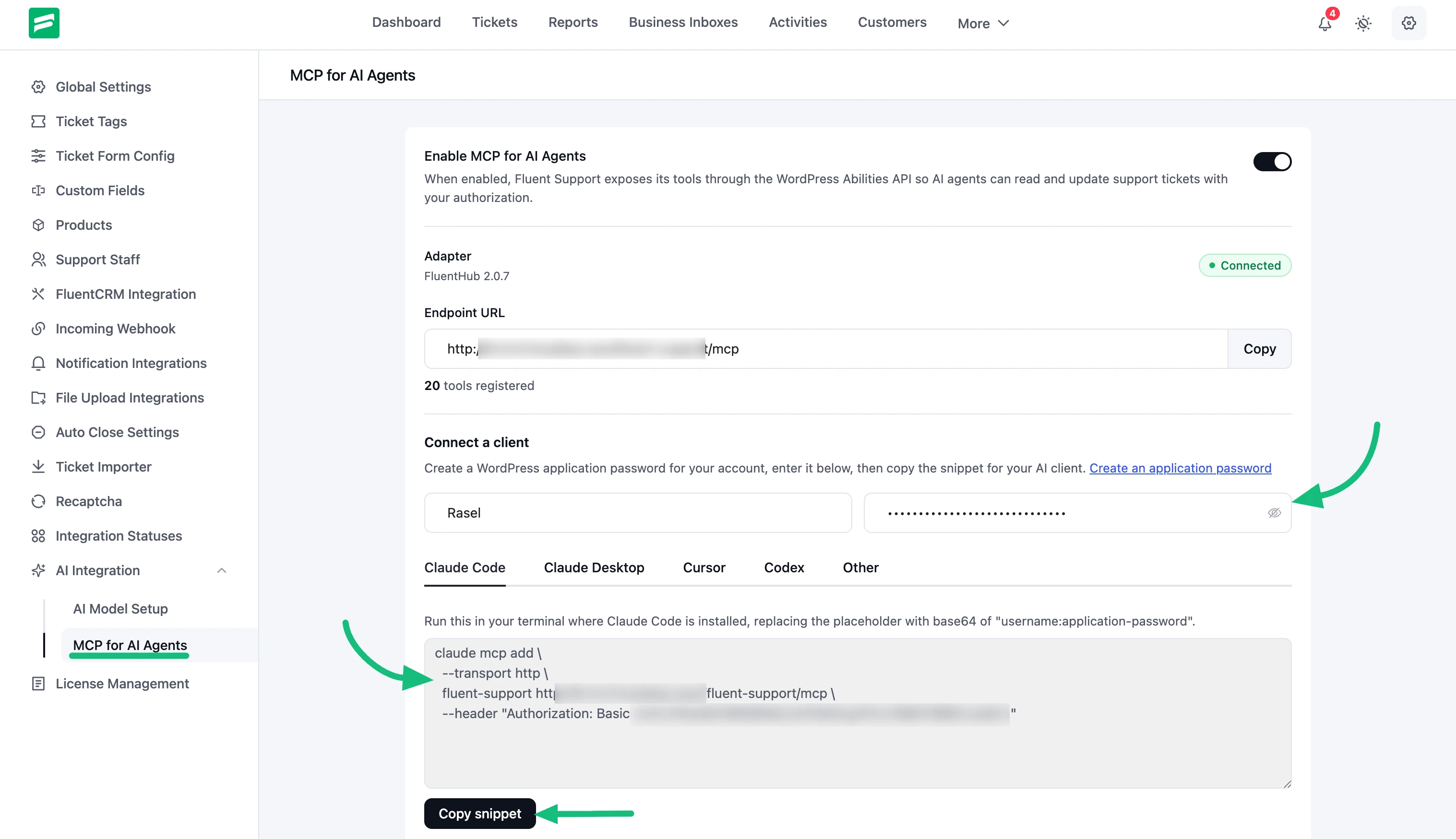Open the Customers page
The width and height of the screenshot is (1456, 839).
click(x=892, y=22)
